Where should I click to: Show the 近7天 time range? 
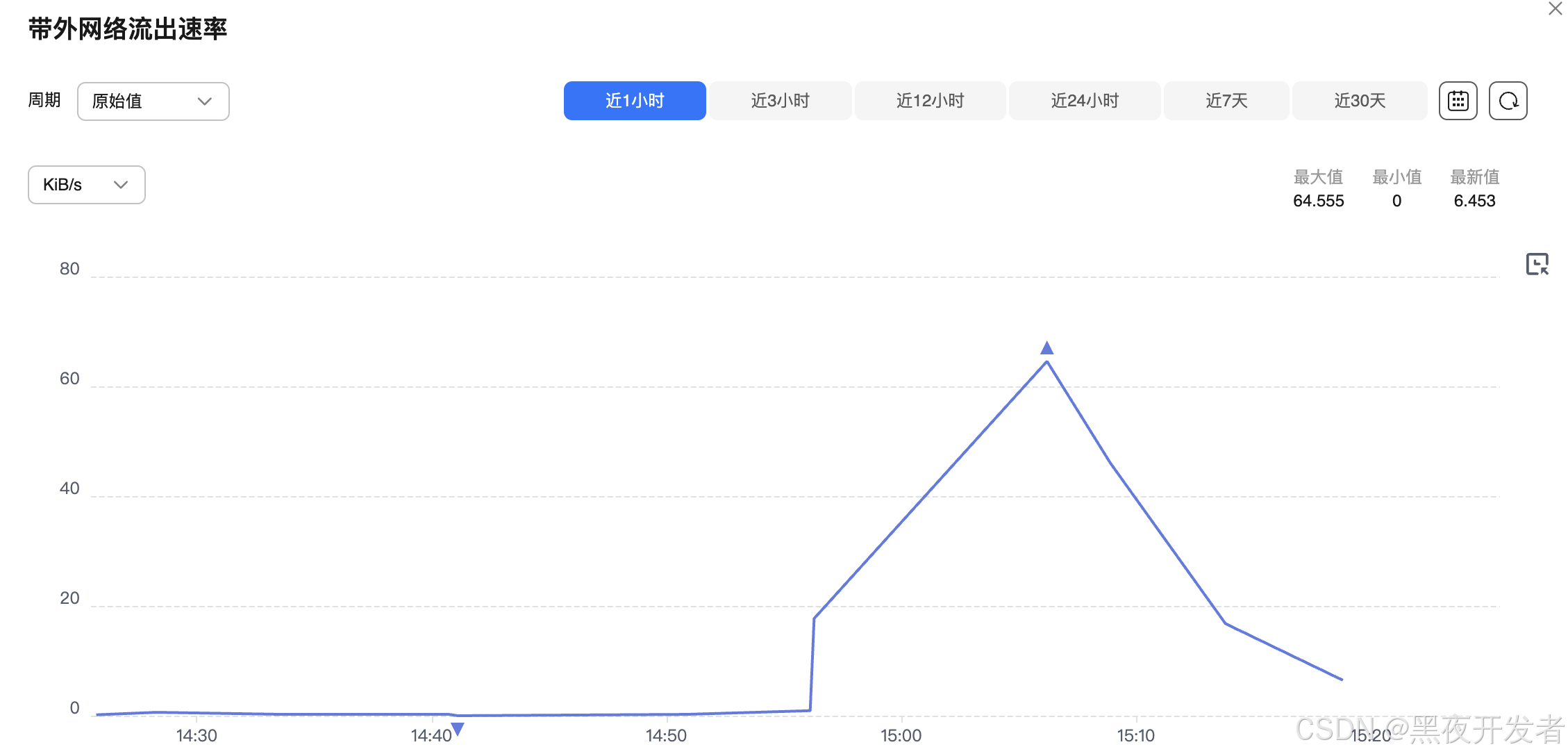pos(1226,101)
